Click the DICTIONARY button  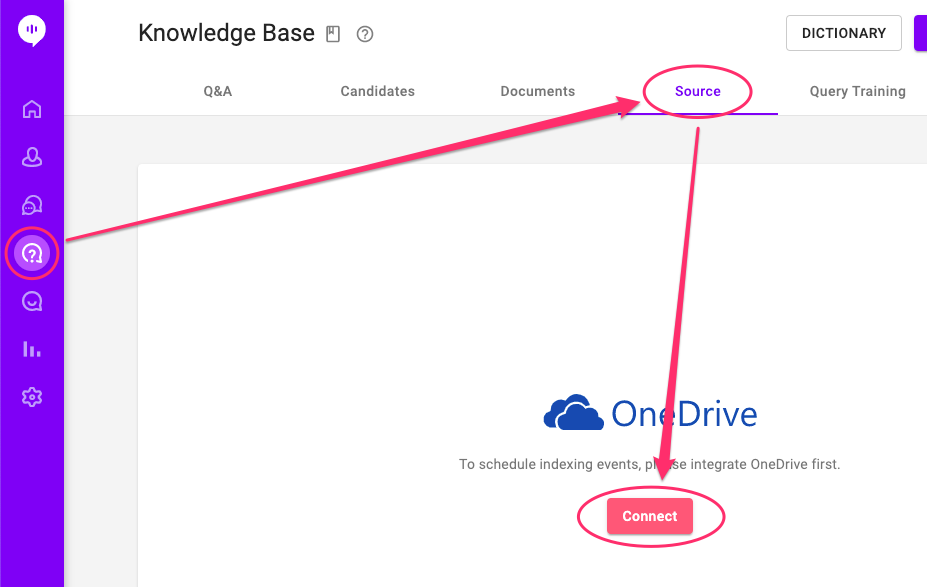pyautogui.click(x=844, y=33)
